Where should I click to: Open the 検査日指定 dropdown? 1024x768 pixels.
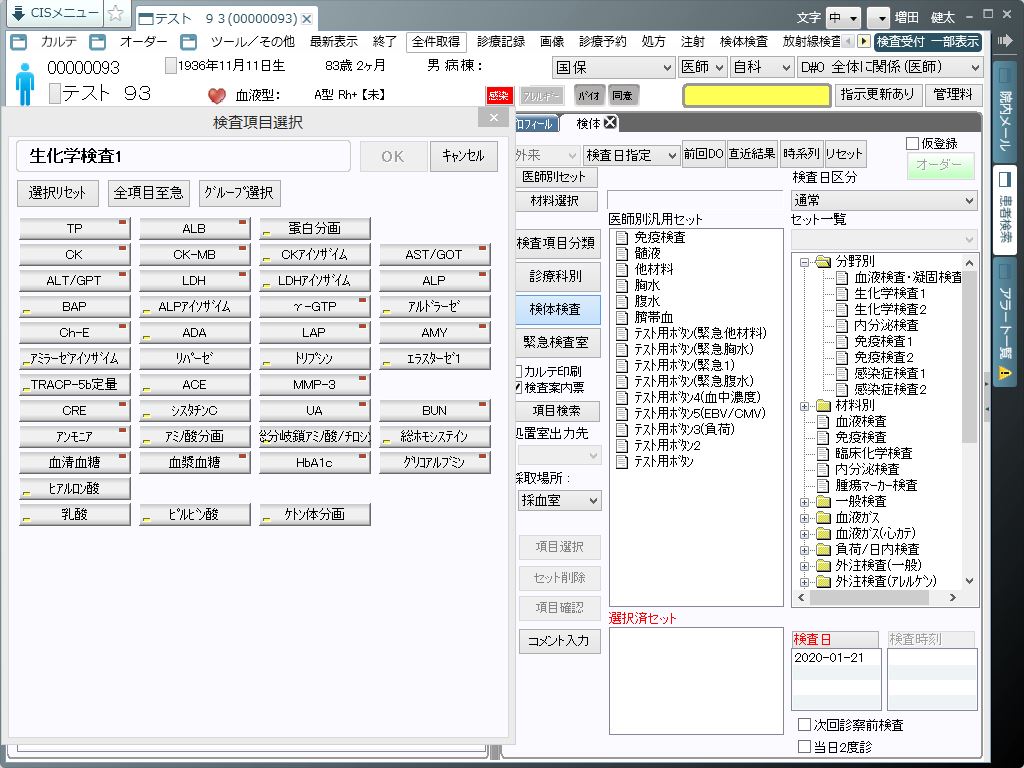click(x=631, y=155)
